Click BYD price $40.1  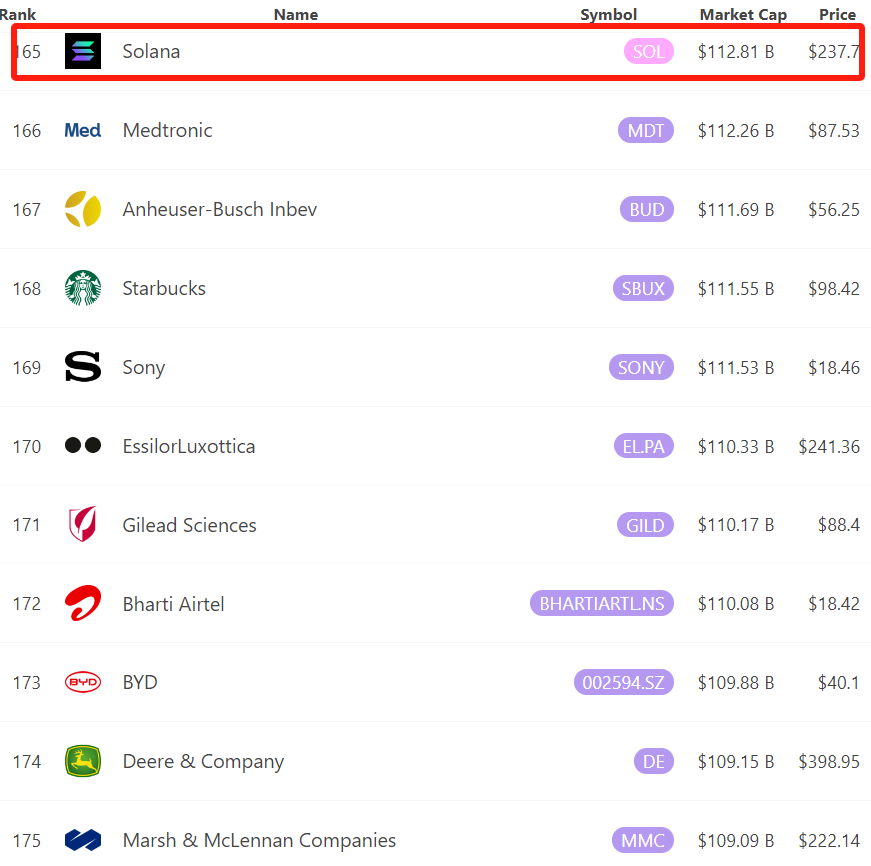[839, 683]
